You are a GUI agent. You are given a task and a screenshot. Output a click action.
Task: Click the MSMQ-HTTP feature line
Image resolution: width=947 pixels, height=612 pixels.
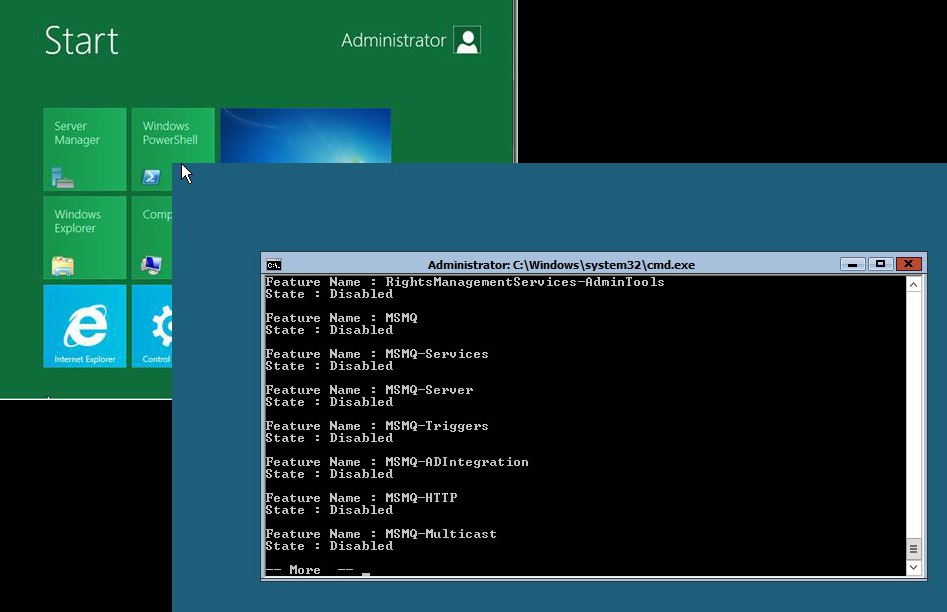[x=361, y=498]
